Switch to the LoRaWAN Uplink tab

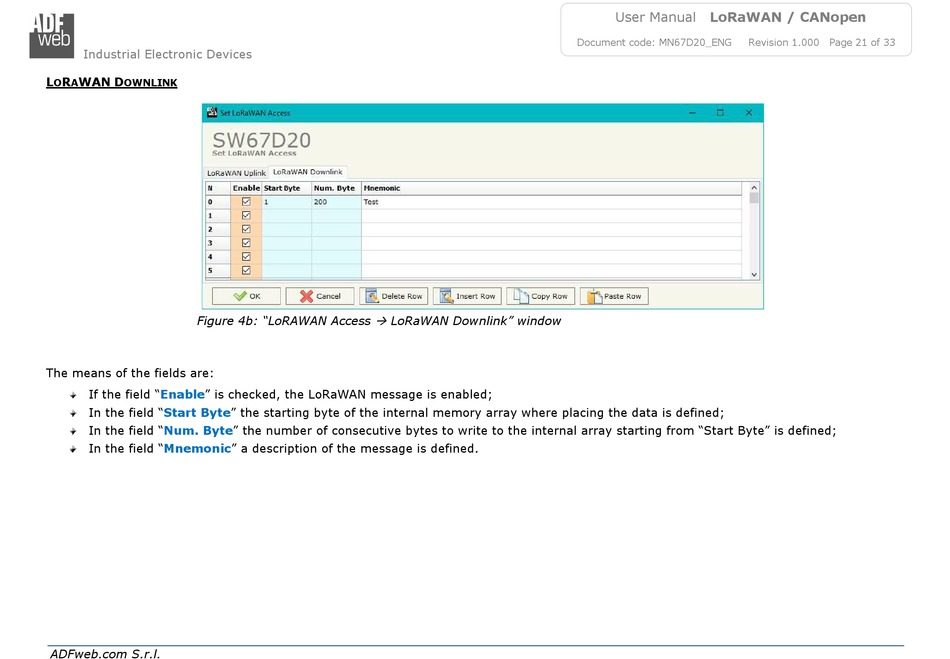pos(236,173)
